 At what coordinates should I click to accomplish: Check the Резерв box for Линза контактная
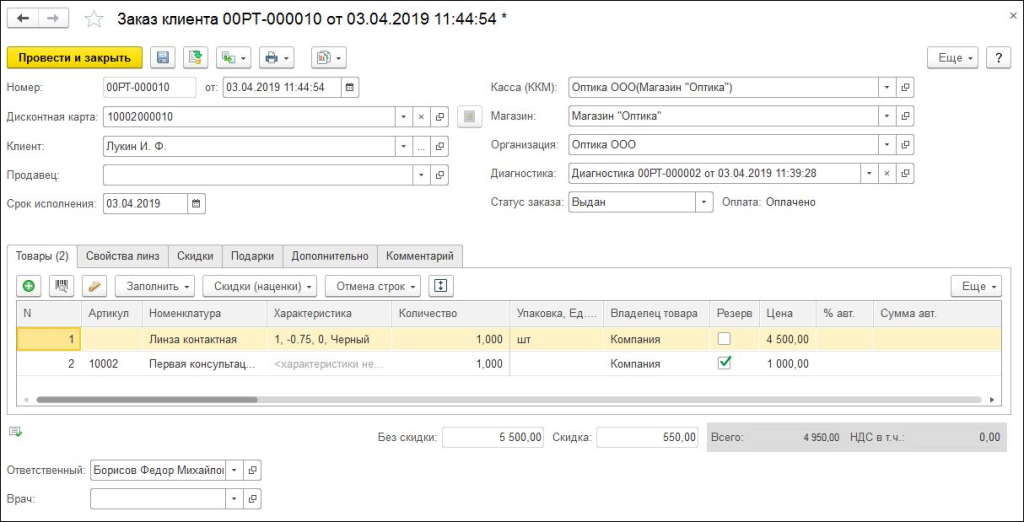724,339
